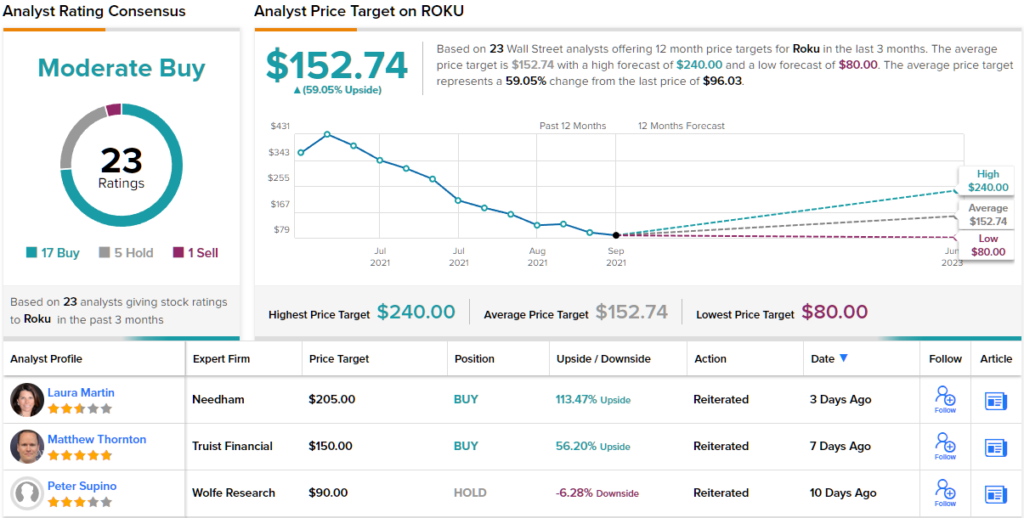Click the BUY position for Laura Martin
This screenshot has width=1024, height=518.
coord(466,399)
